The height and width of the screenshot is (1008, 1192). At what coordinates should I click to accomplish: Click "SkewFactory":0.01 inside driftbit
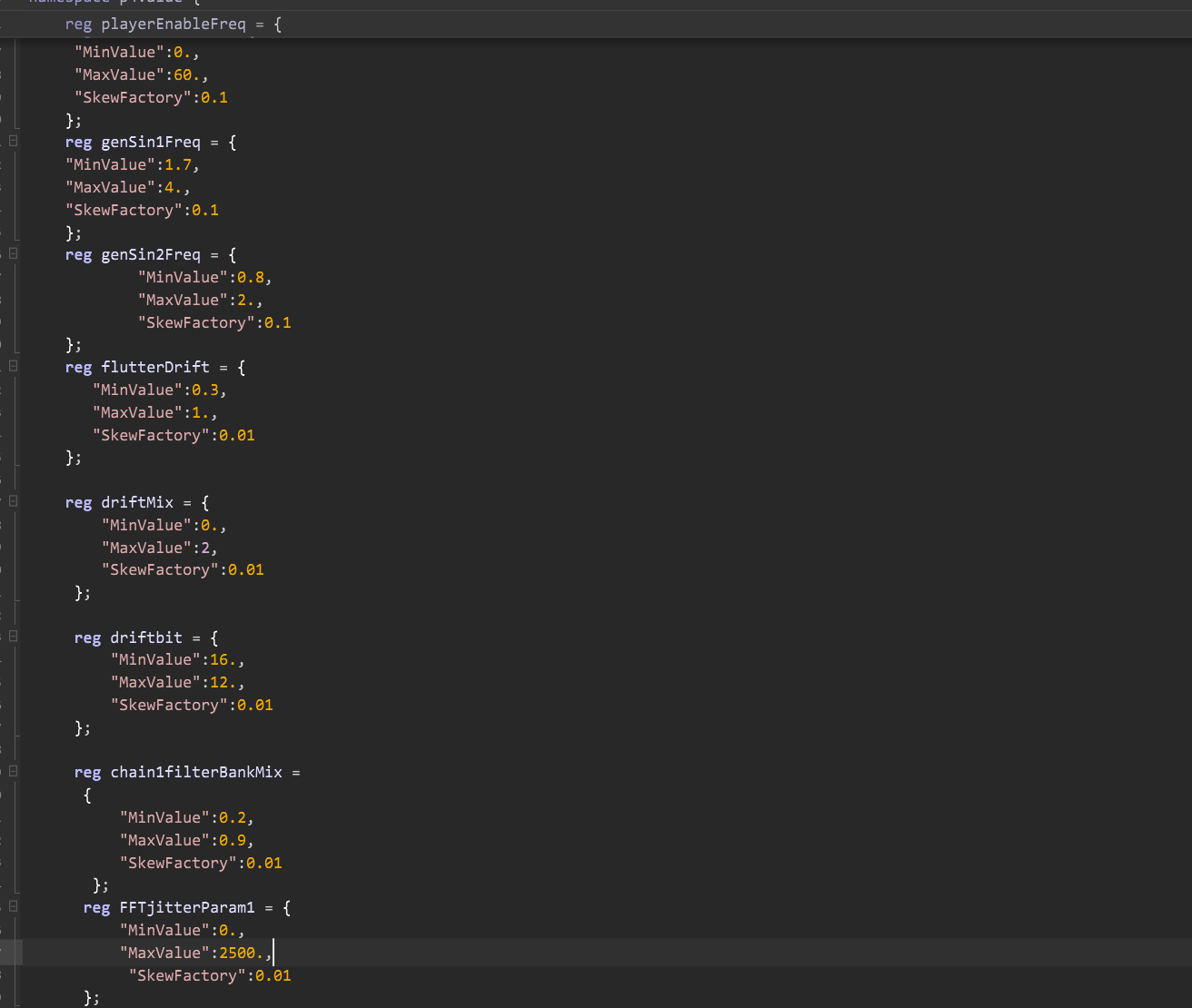coord(192,705)
